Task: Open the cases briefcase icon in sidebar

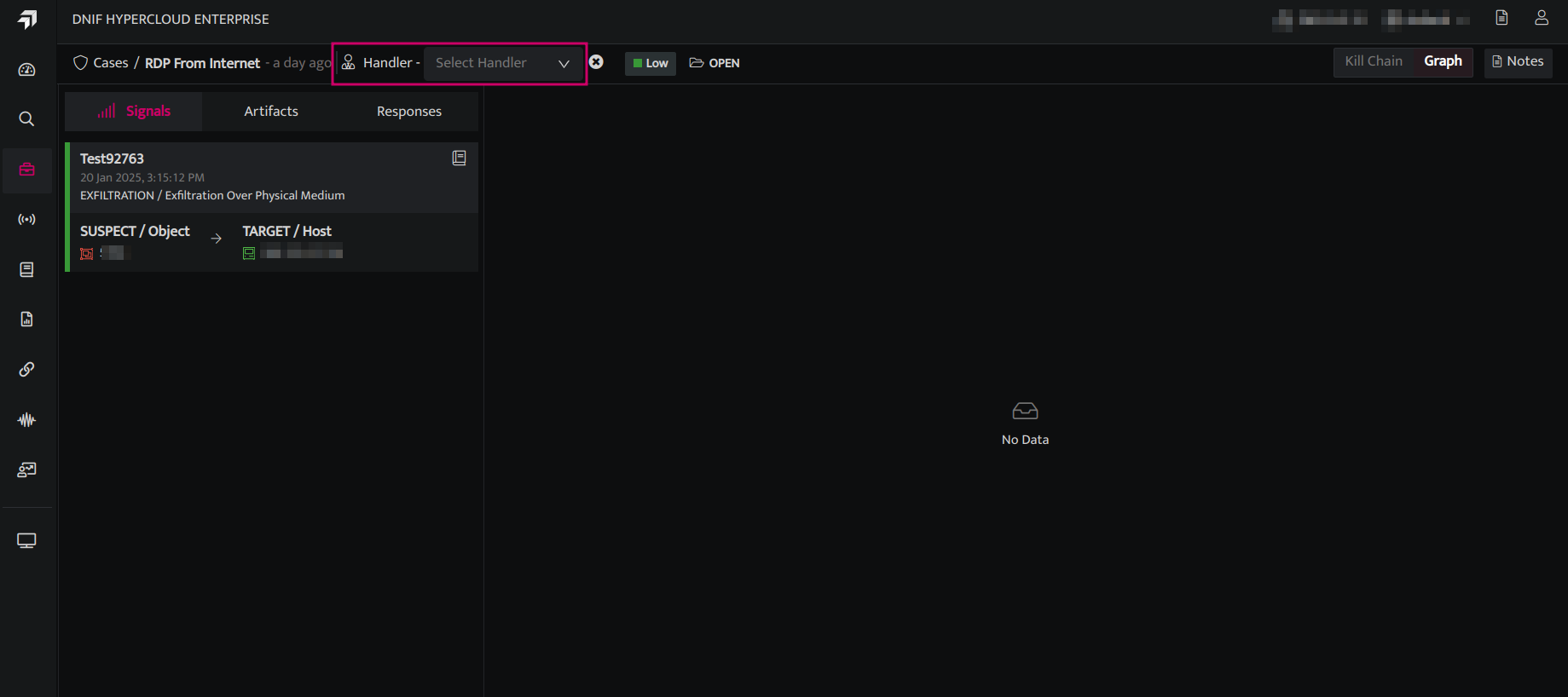Action: pyautogui.click(x=27, y=170)
